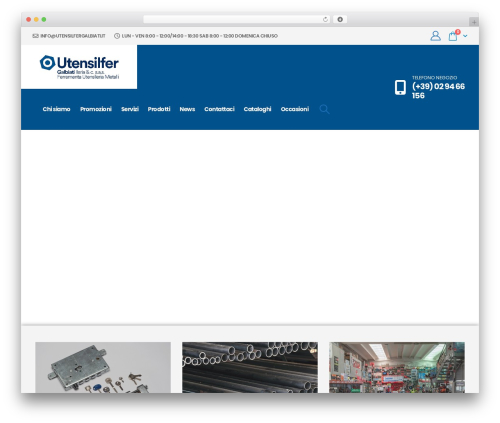Image resolution: width=500 pixels, height=423 pixels.
Task: Click the (+39) 02 94 66 156 phone number
Action: click(x=438, y=91)
